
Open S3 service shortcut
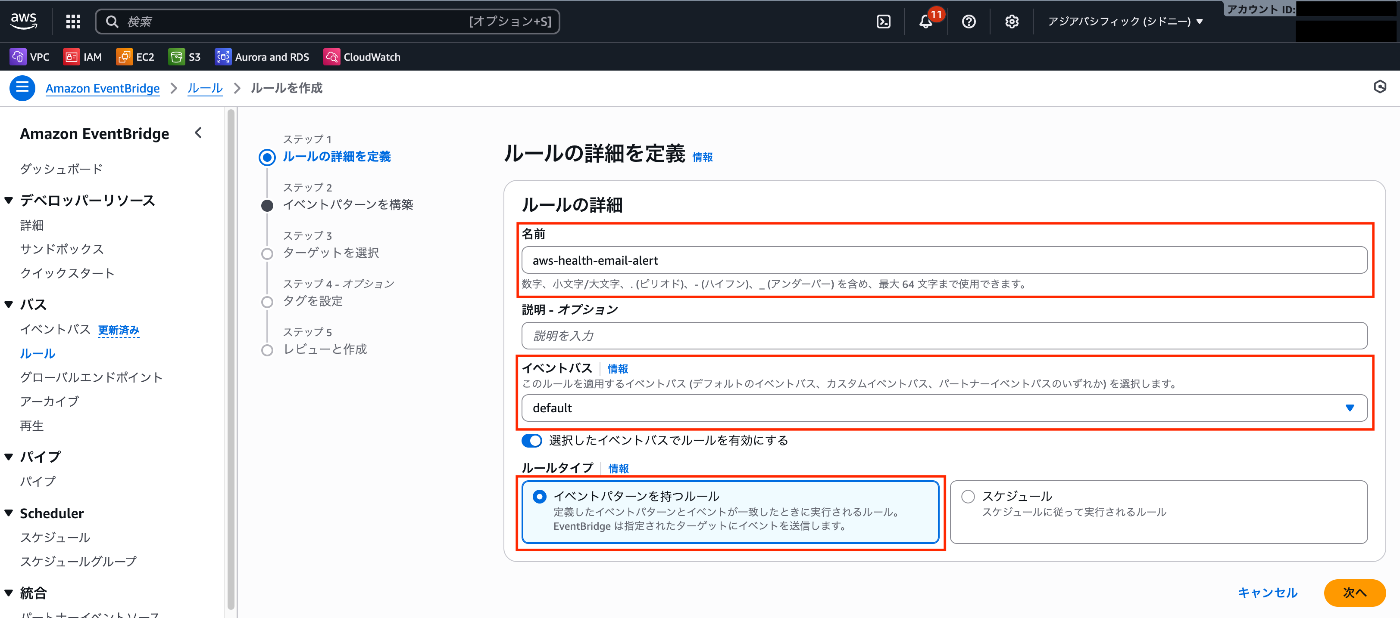coord(185,57)
